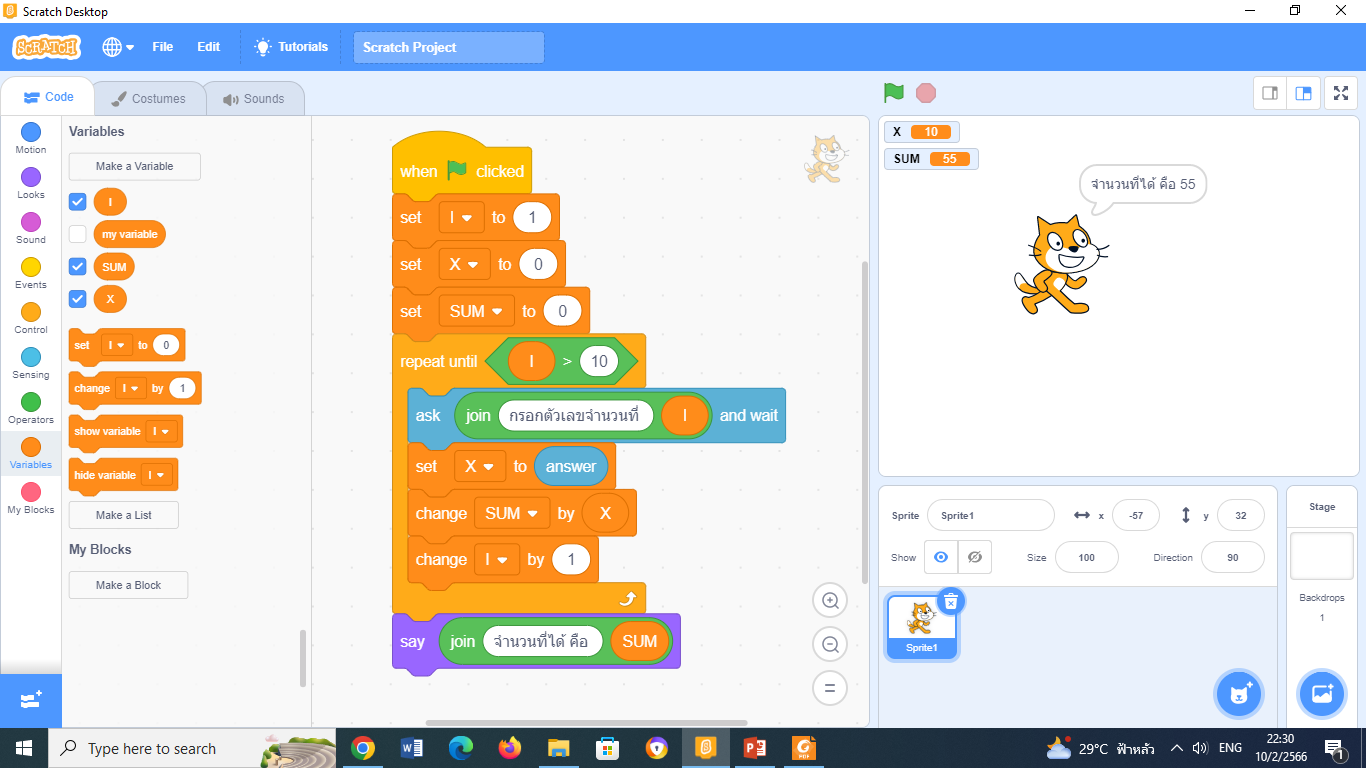Hide the sprite with crossed-eye button
Screen dimensions: 1366x768
(974, 557)
